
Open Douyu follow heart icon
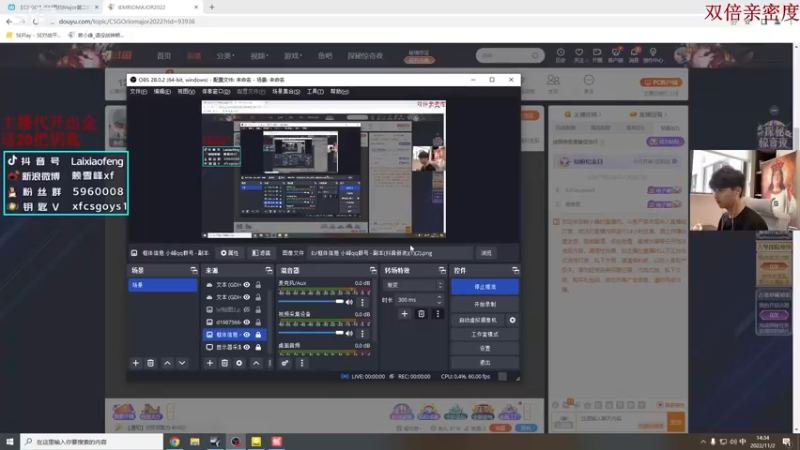579,55
